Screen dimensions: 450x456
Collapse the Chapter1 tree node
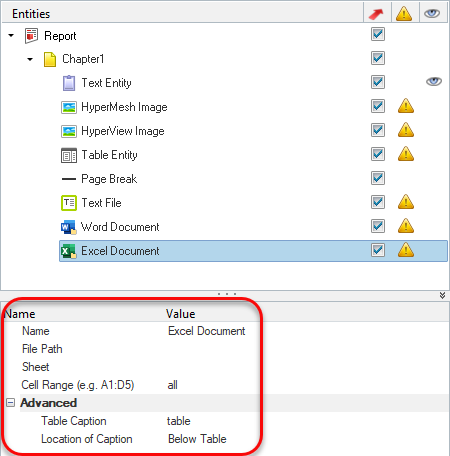pos(30,60)
